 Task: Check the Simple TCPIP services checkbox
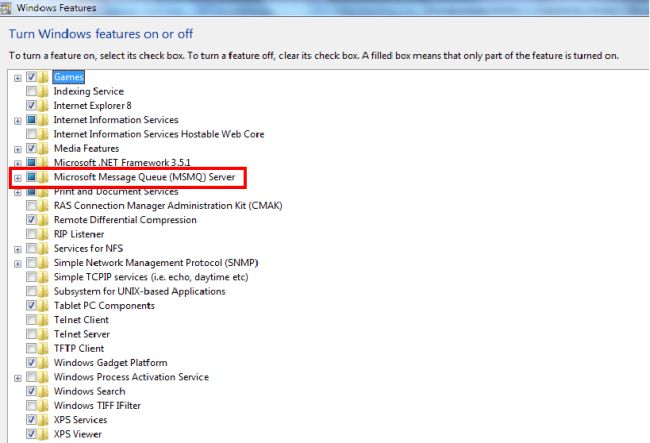(32, 277)
